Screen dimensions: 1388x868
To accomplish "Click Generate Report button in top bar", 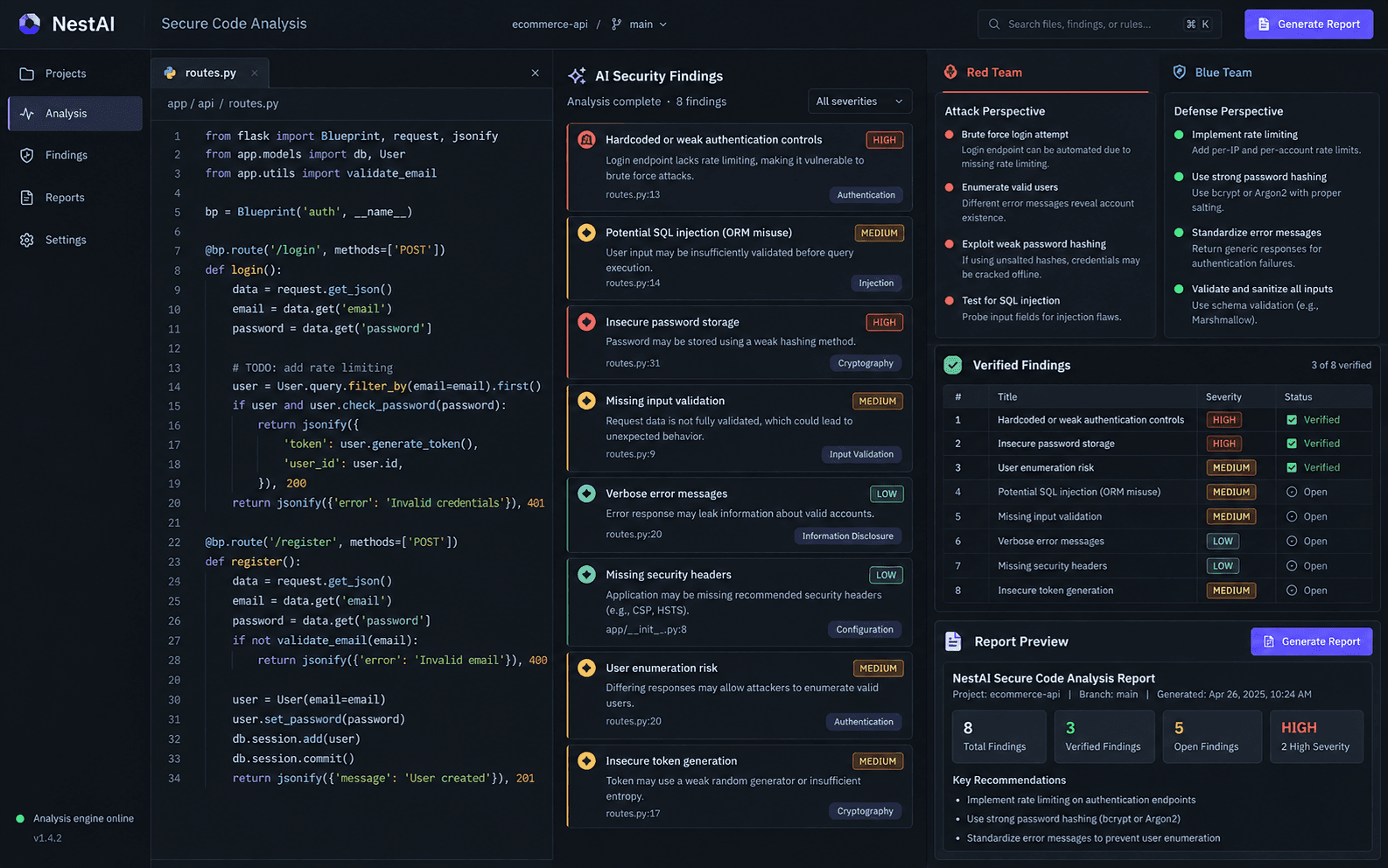I will tap(1308, 24).
